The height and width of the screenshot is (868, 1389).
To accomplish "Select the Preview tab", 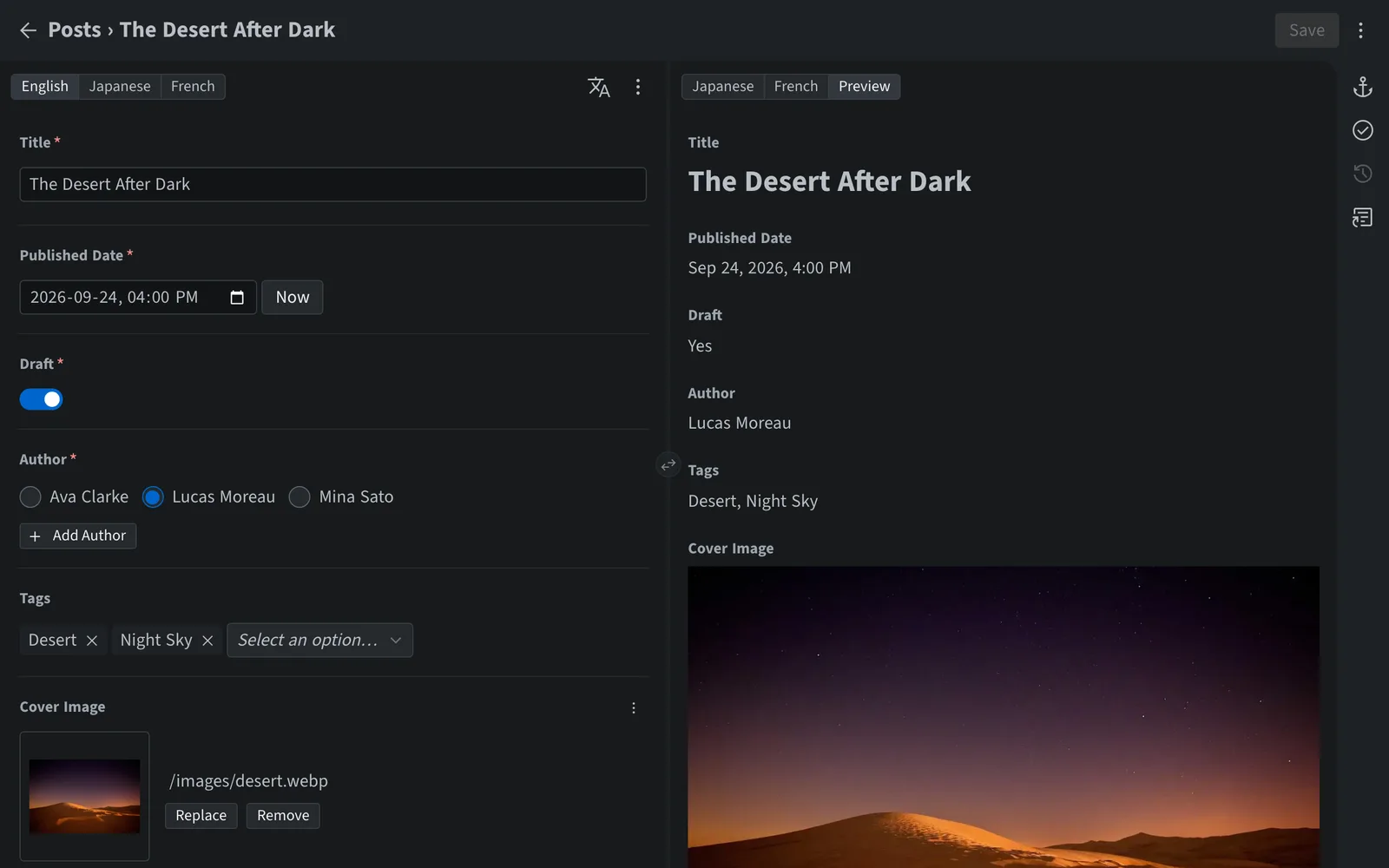I will (x=864, y=87).
